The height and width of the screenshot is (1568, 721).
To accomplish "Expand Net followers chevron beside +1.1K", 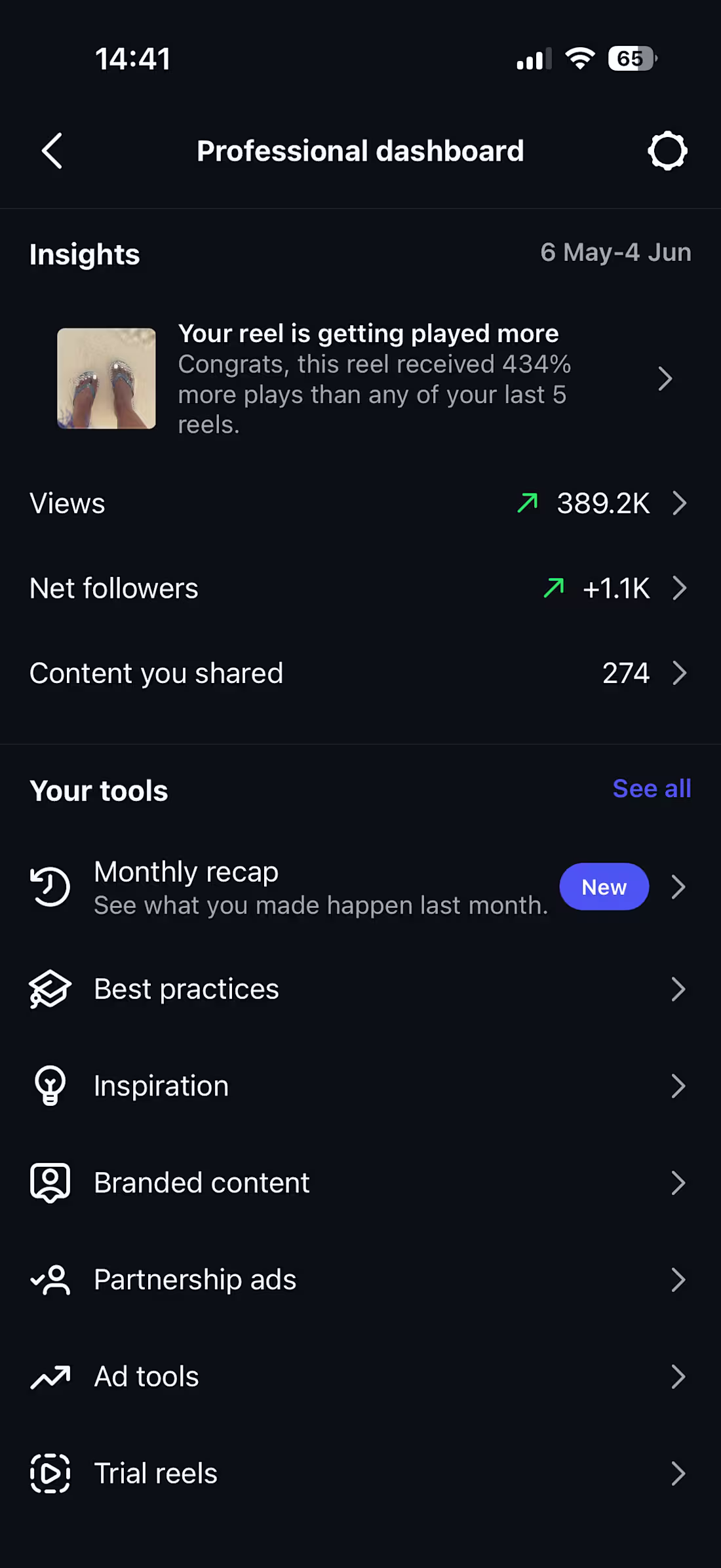I will coord(680,589).
